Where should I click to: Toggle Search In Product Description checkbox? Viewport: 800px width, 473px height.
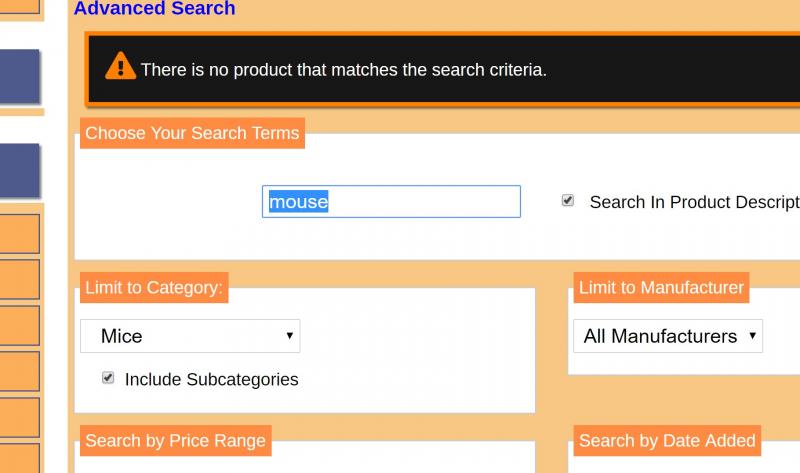(567, 201)
